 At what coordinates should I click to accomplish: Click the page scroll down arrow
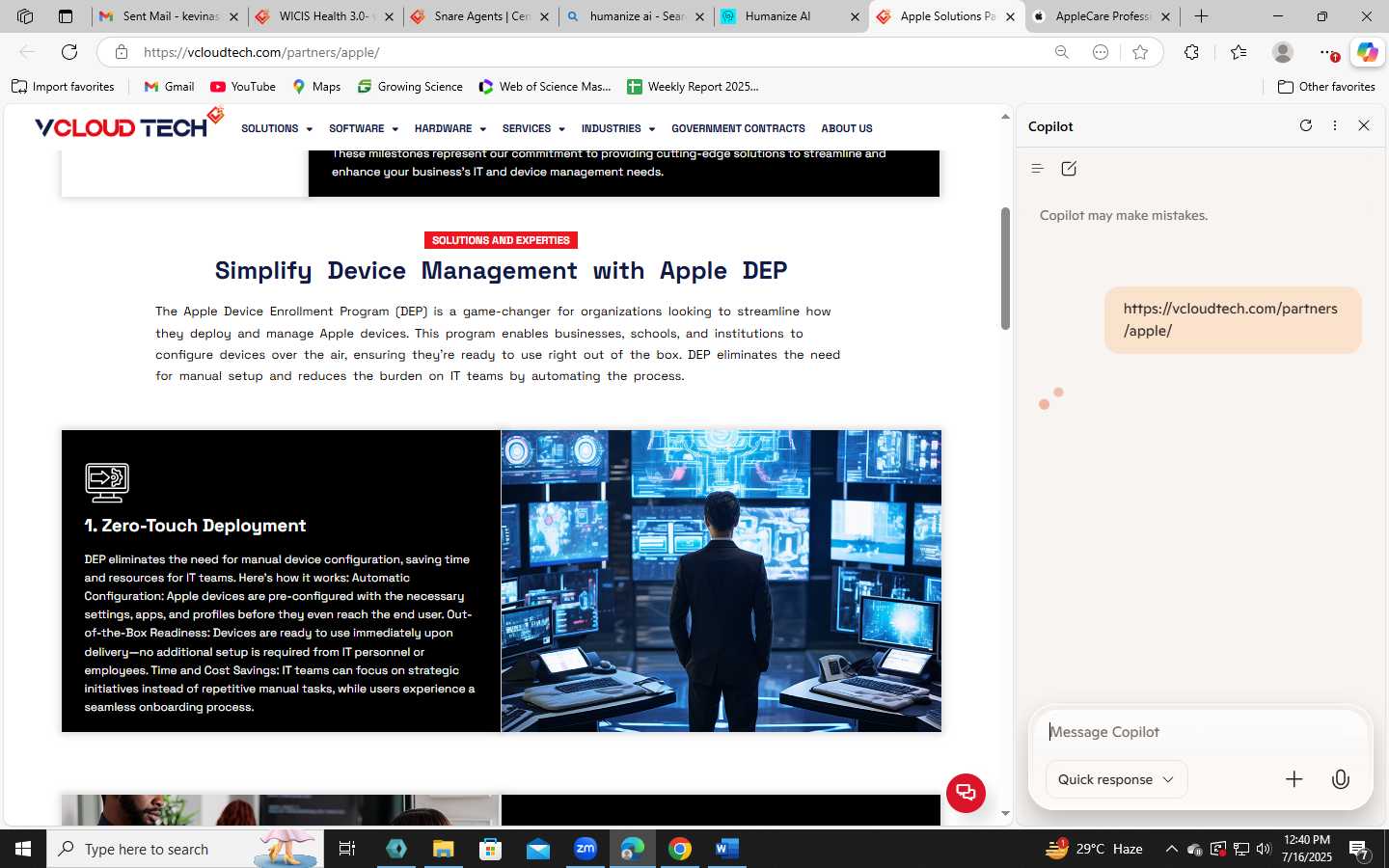coord(1005,813)
